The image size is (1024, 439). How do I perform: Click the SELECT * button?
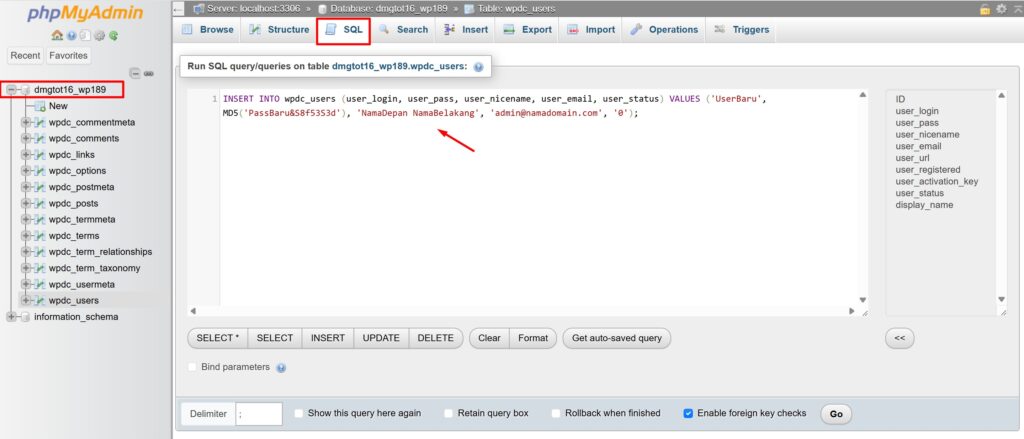click(x=217, y=338)
